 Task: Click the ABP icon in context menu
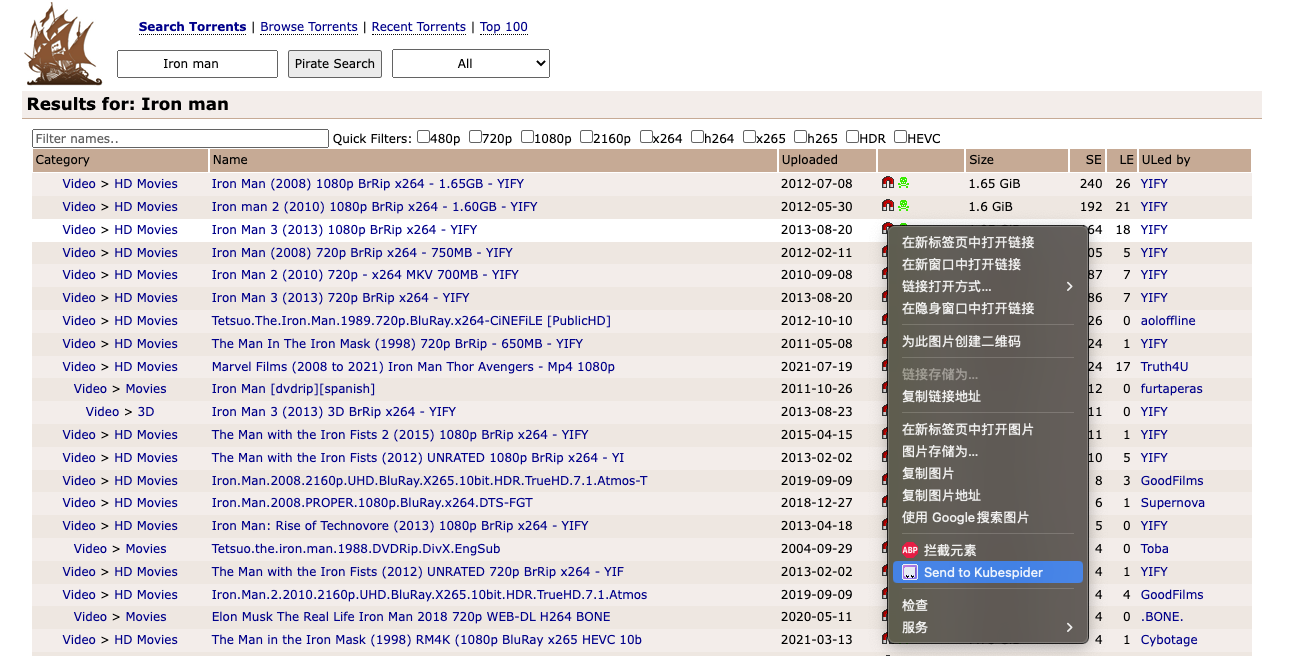pyautogui.click(x=909, y=550)
